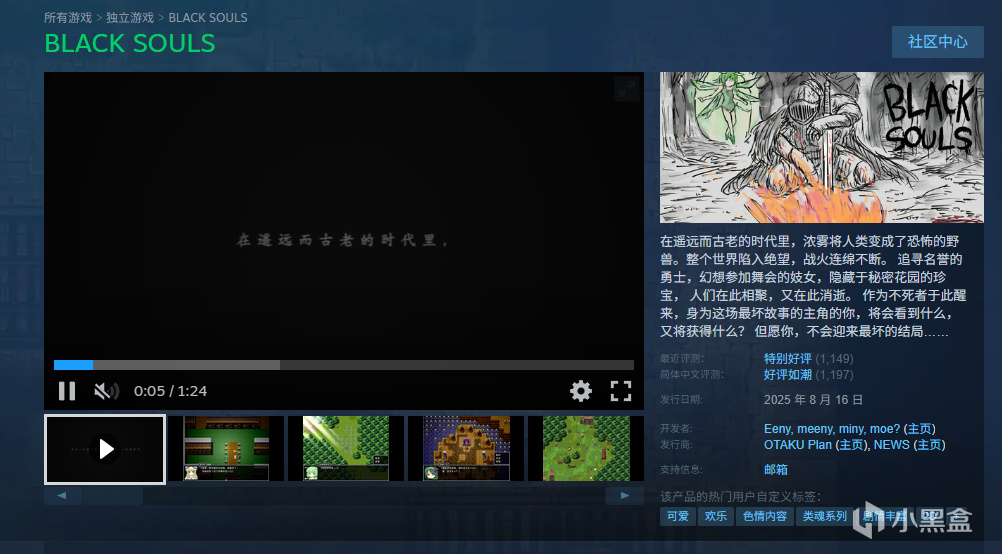Select the forest light beam thumbnail
Image resolution: width=1002 pixels, height=554 pixels.
point(346,449)
